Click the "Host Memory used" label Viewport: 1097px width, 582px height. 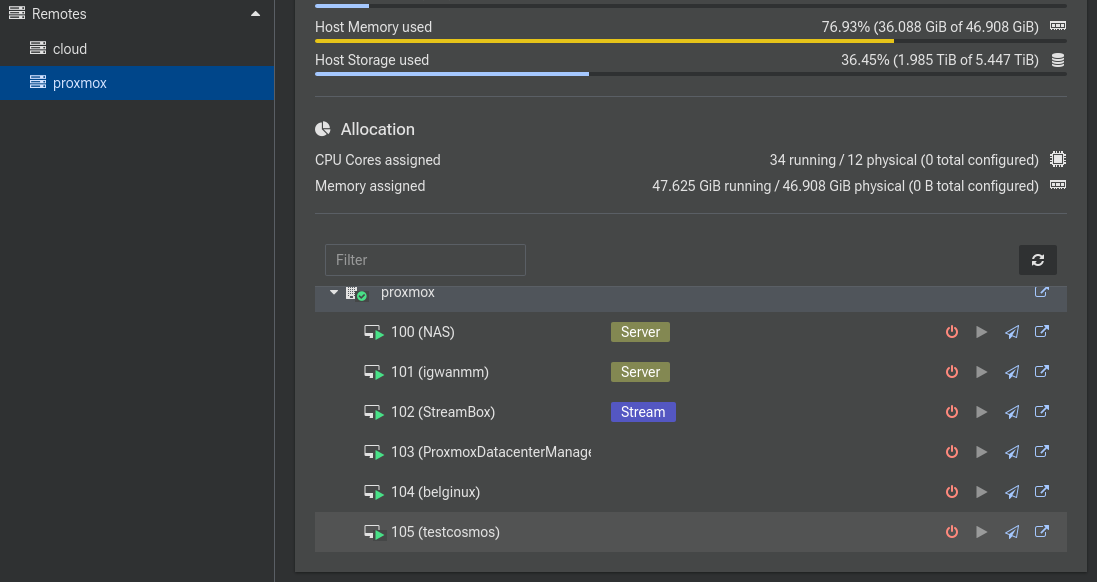(x=374, y=27)
